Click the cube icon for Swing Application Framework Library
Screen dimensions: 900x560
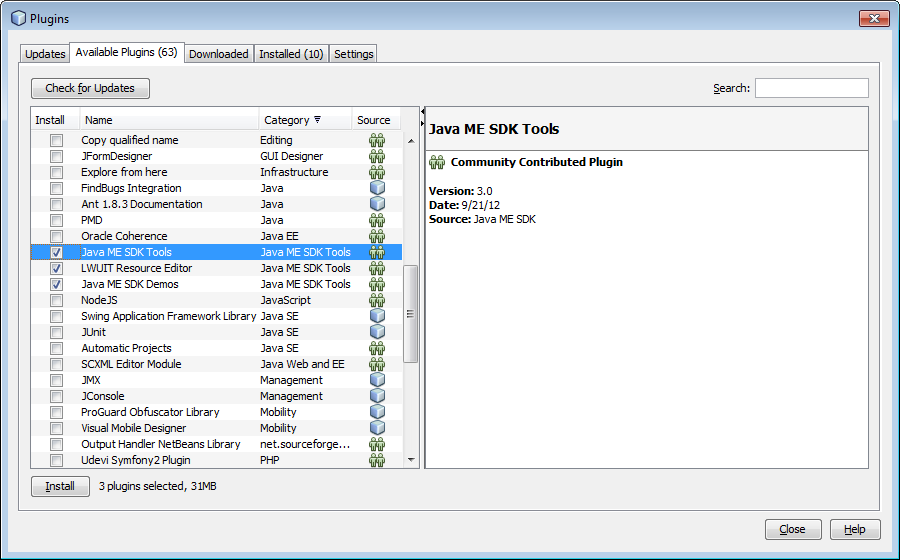tap(377, 316)
